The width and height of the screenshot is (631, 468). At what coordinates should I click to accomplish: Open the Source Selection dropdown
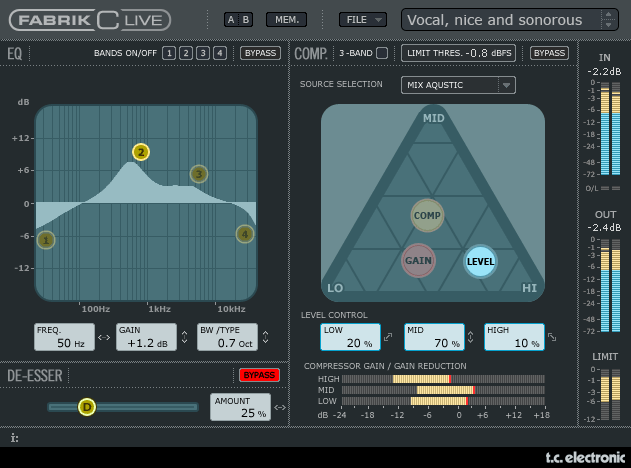pos(458,85)
